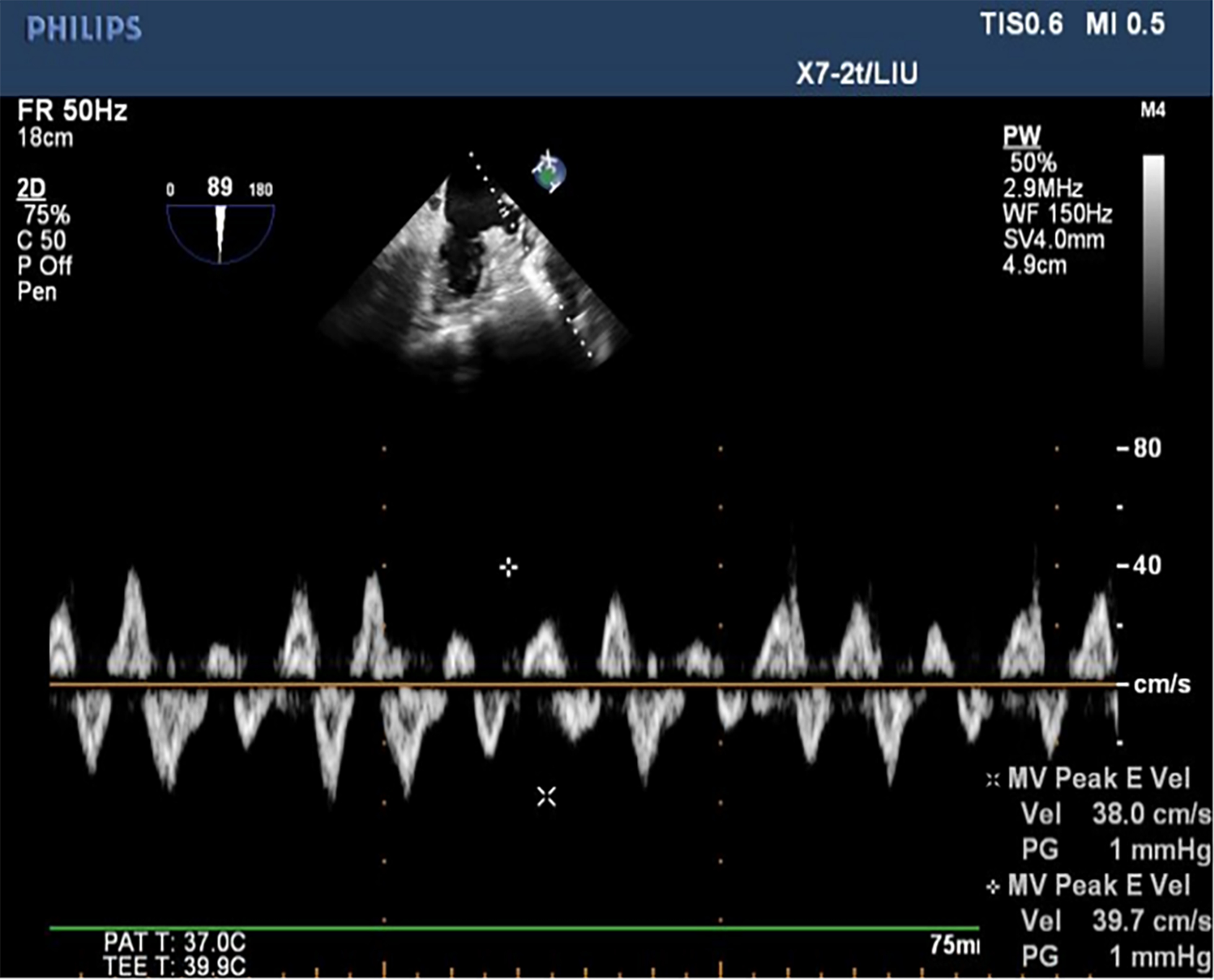Click the PG 1 mmHg under 39.7 cm/s

(1116, 956)
